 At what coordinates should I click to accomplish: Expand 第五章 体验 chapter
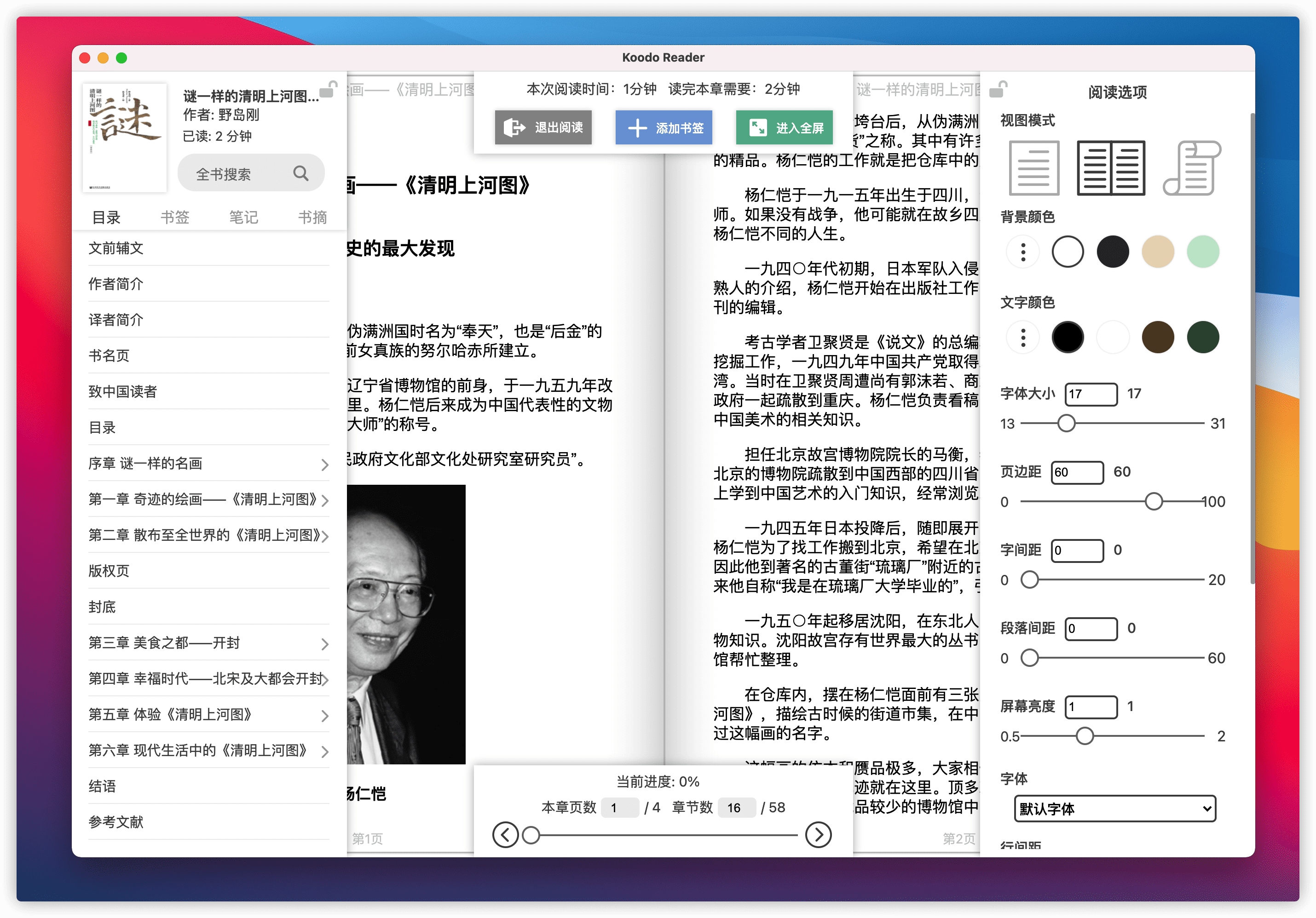click(x=324, y=716)
